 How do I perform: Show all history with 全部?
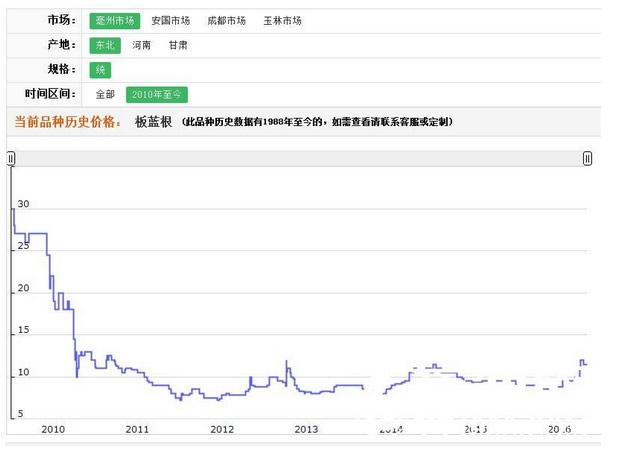point(105,94)
